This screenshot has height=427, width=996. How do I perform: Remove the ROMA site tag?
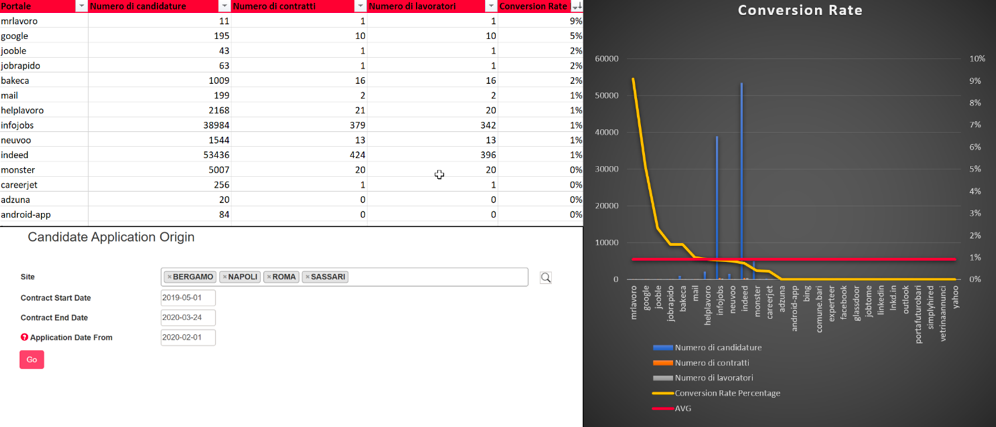267,277
